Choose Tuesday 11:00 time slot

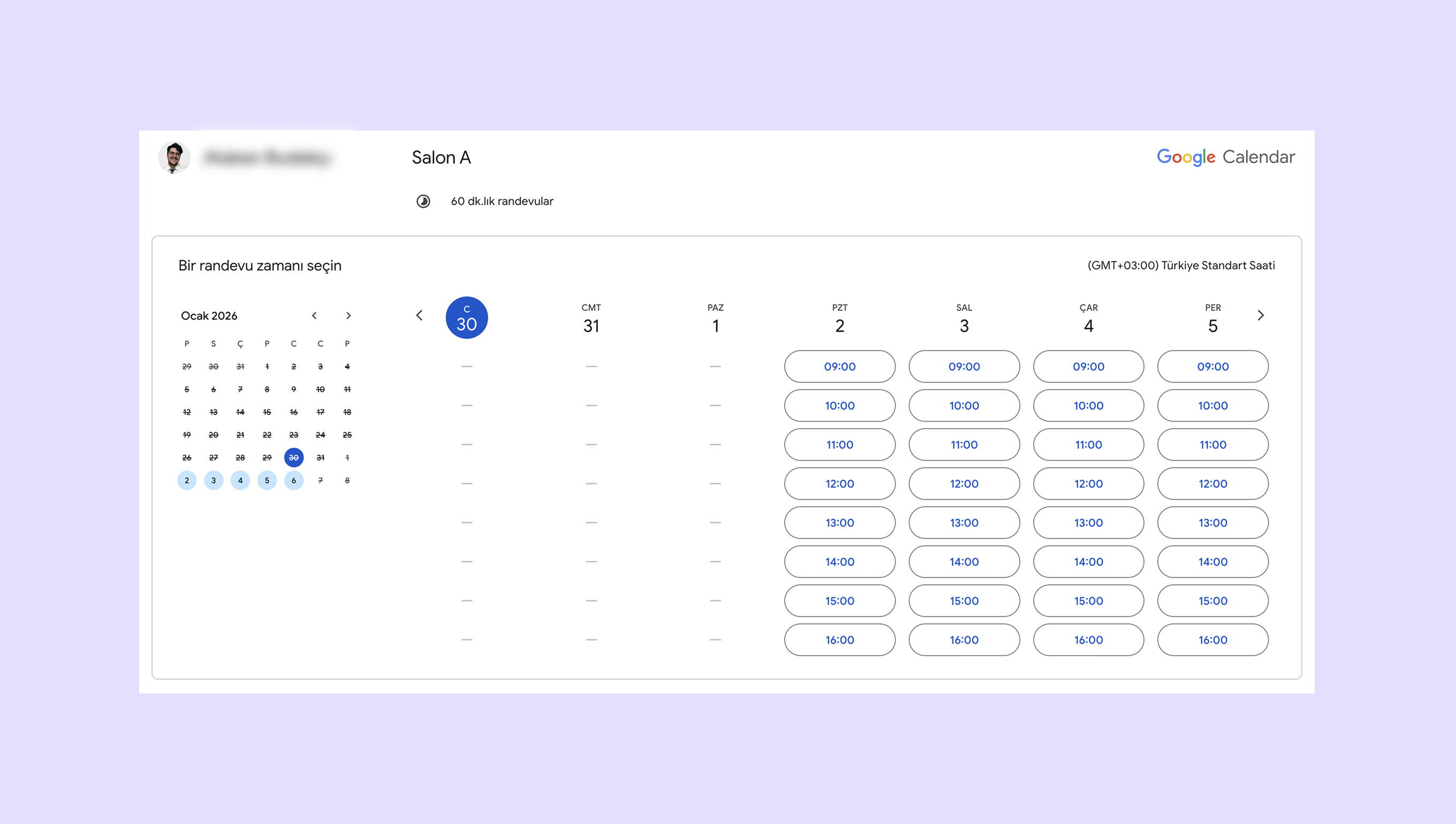964,445
